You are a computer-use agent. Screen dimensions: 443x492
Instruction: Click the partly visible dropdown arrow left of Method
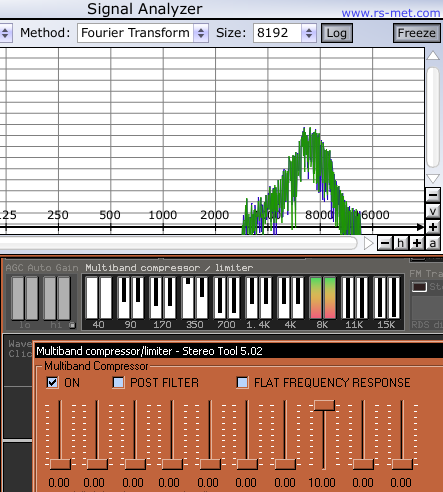point(6,33)
